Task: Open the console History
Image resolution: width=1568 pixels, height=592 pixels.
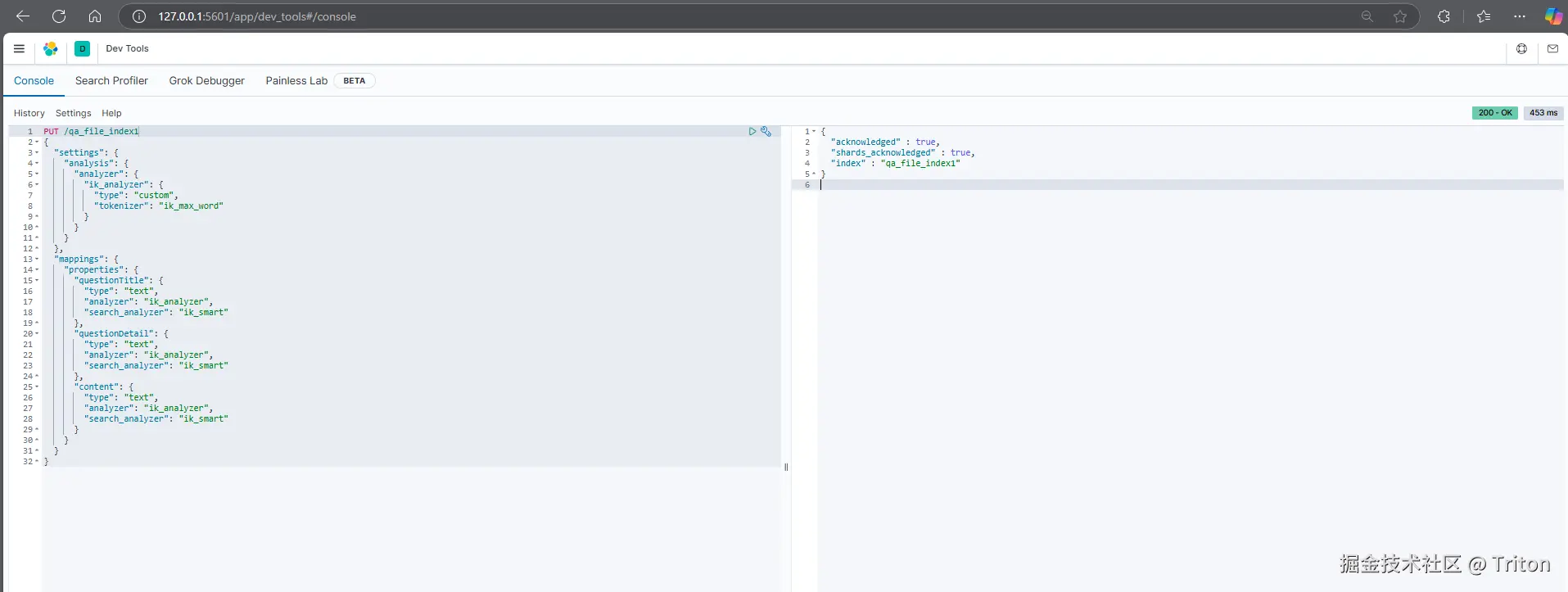Action: (x=29, y=113)
